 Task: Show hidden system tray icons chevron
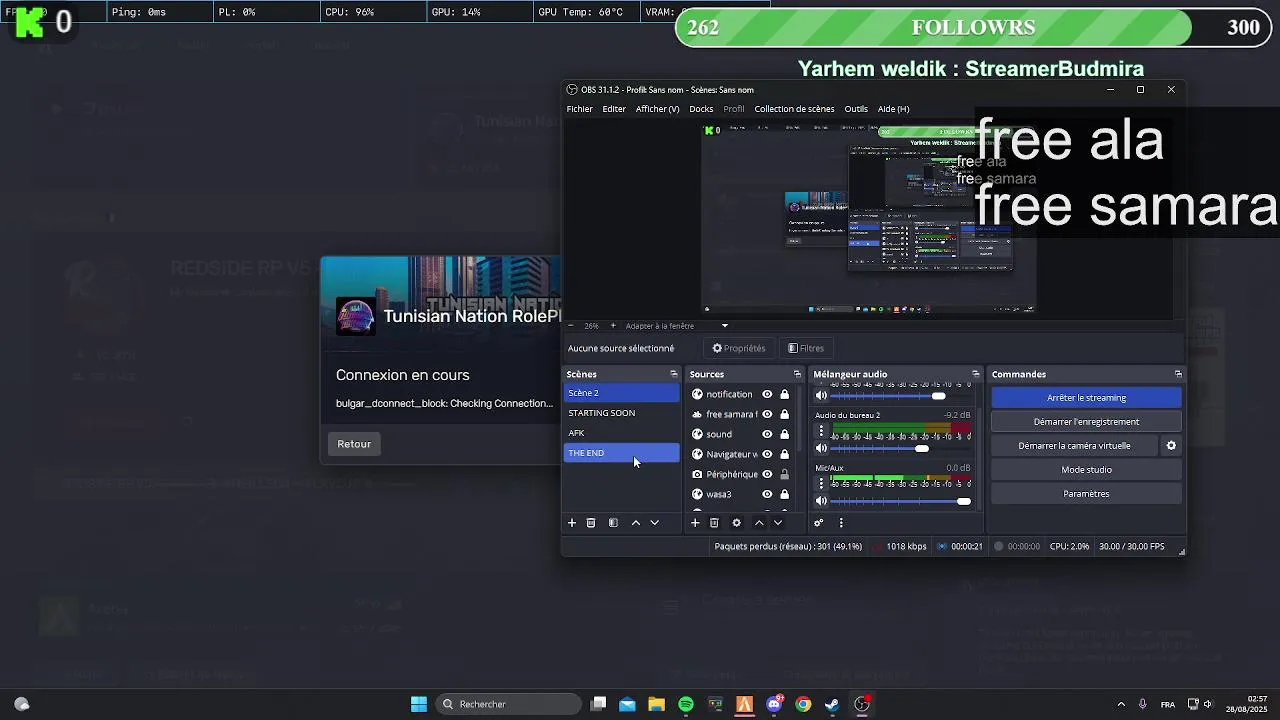click(1121, 704)
